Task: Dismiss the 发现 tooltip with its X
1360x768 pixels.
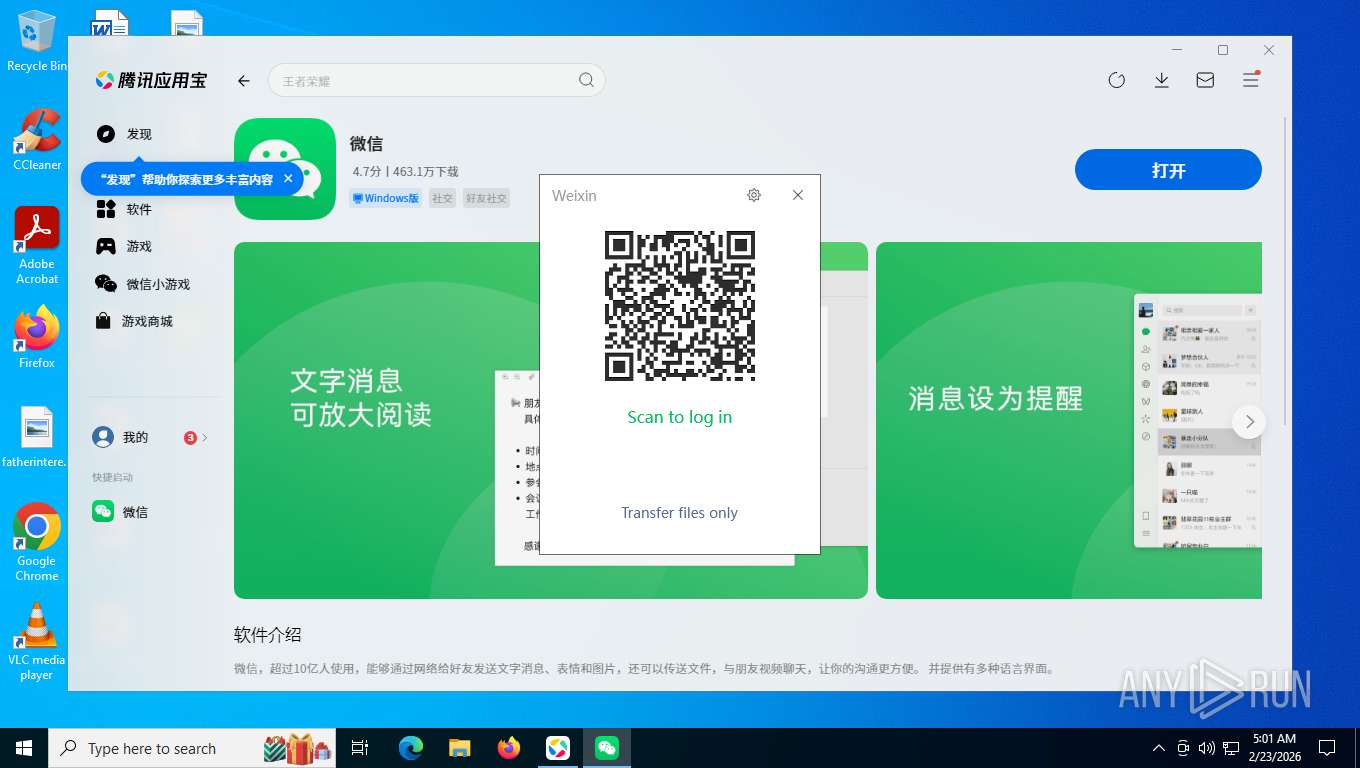Action: click(x=288, y=179)
